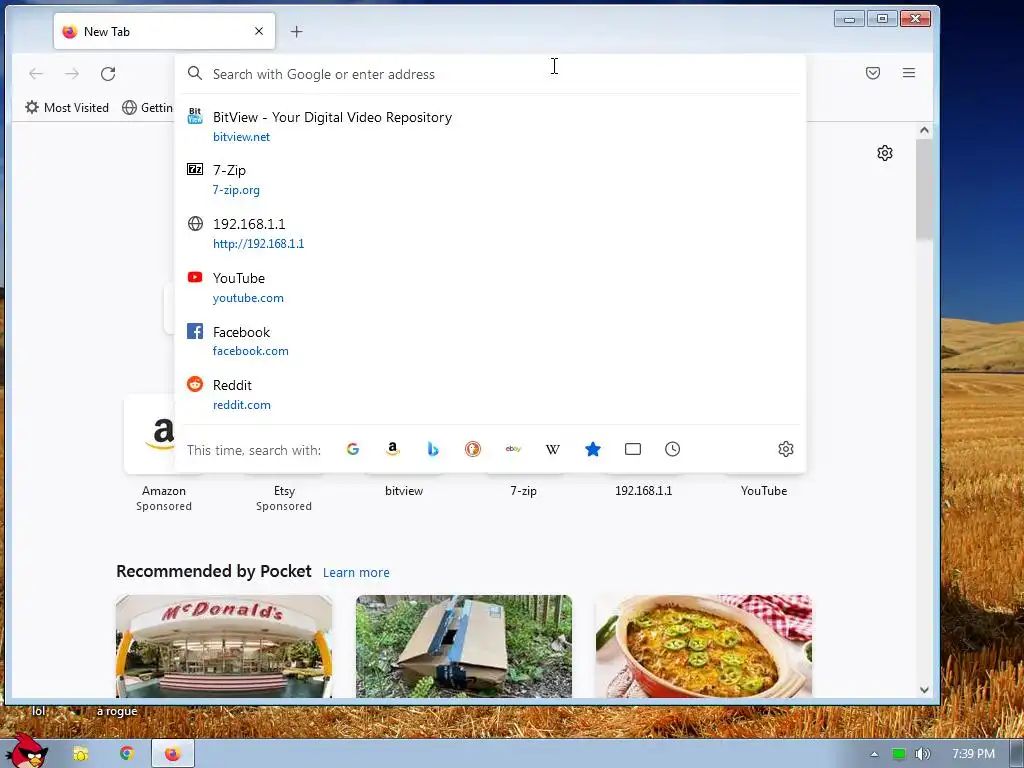Open Angry Birds start button
This screenshot has width=1024, height=768.
[26, 752]
